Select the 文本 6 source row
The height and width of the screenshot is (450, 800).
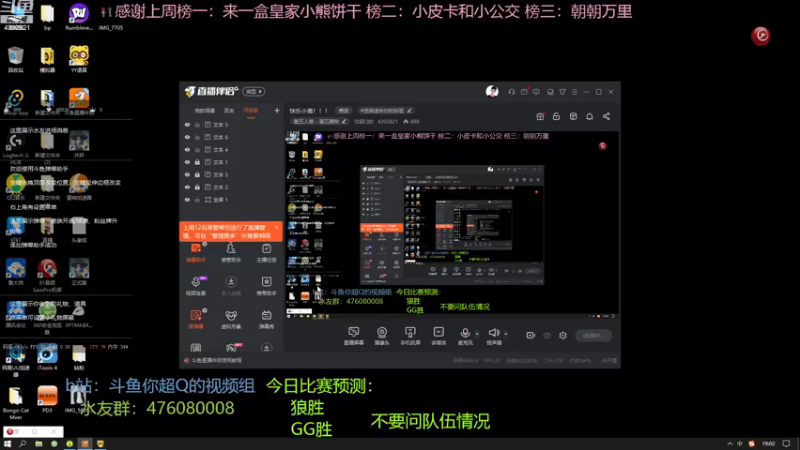[232, 137]
